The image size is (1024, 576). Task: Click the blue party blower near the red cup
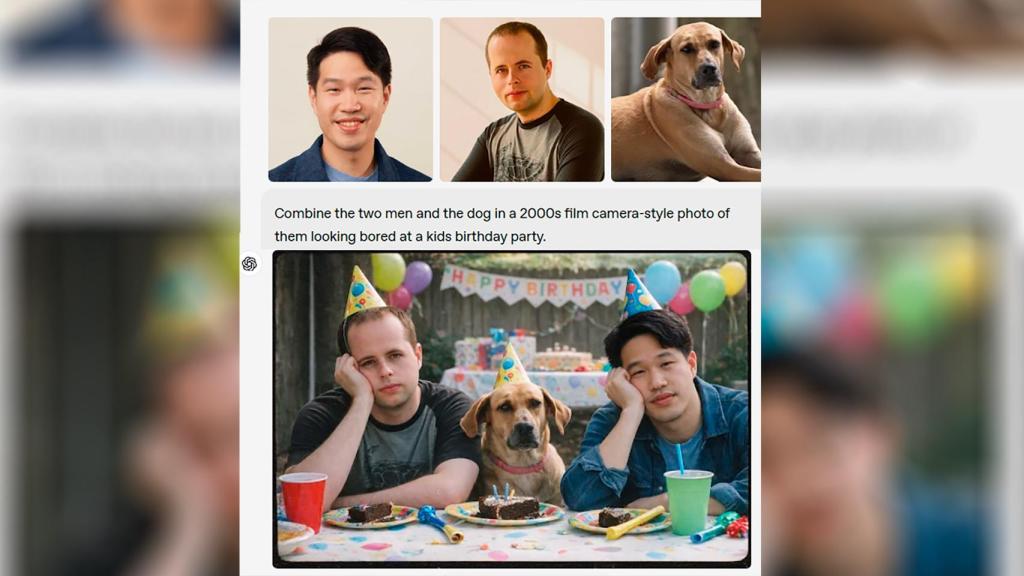[x=441, y=524]
